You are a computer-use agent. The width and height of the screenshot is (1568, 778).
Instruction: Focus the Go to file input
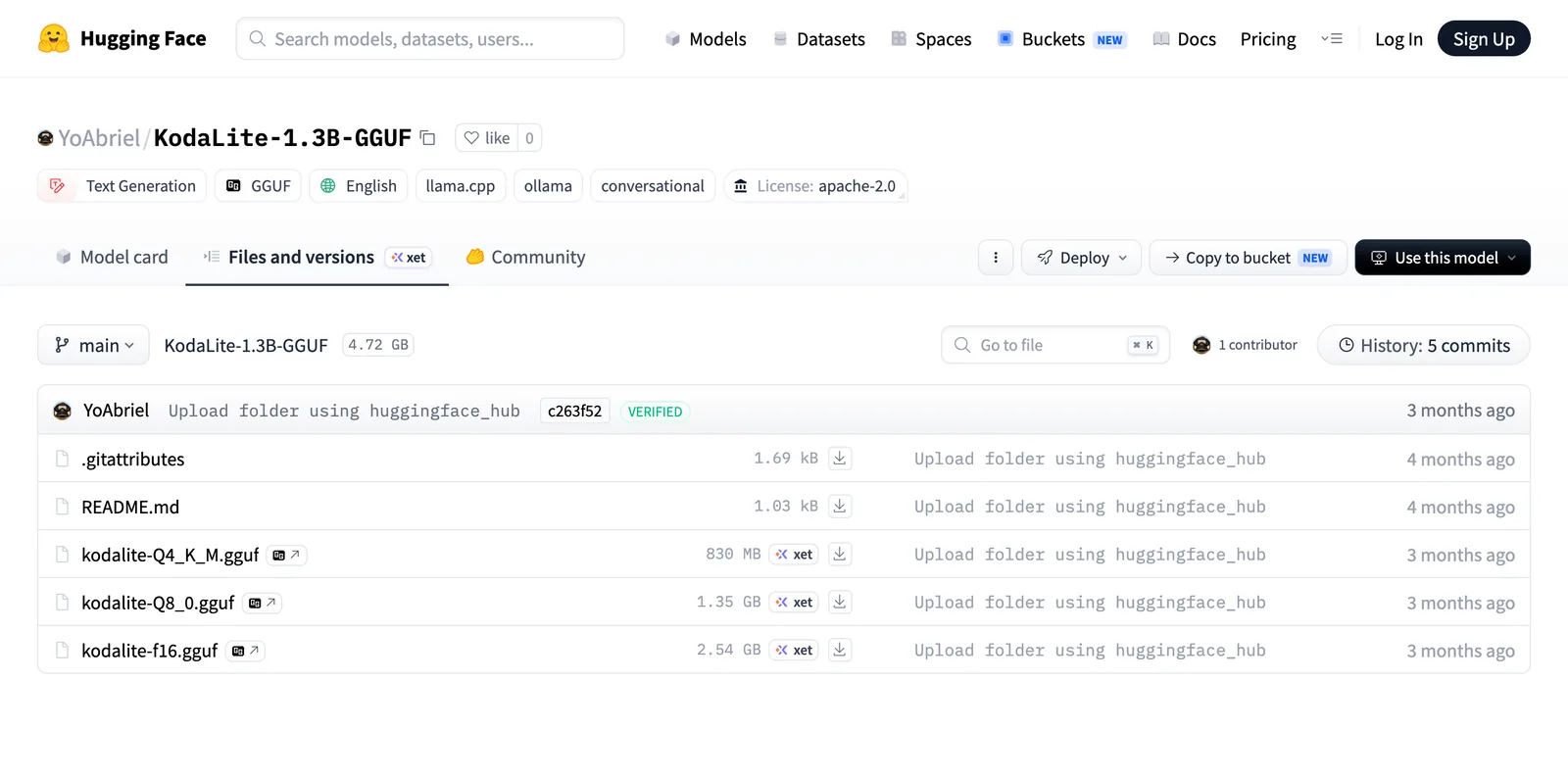click(1055, 345)
